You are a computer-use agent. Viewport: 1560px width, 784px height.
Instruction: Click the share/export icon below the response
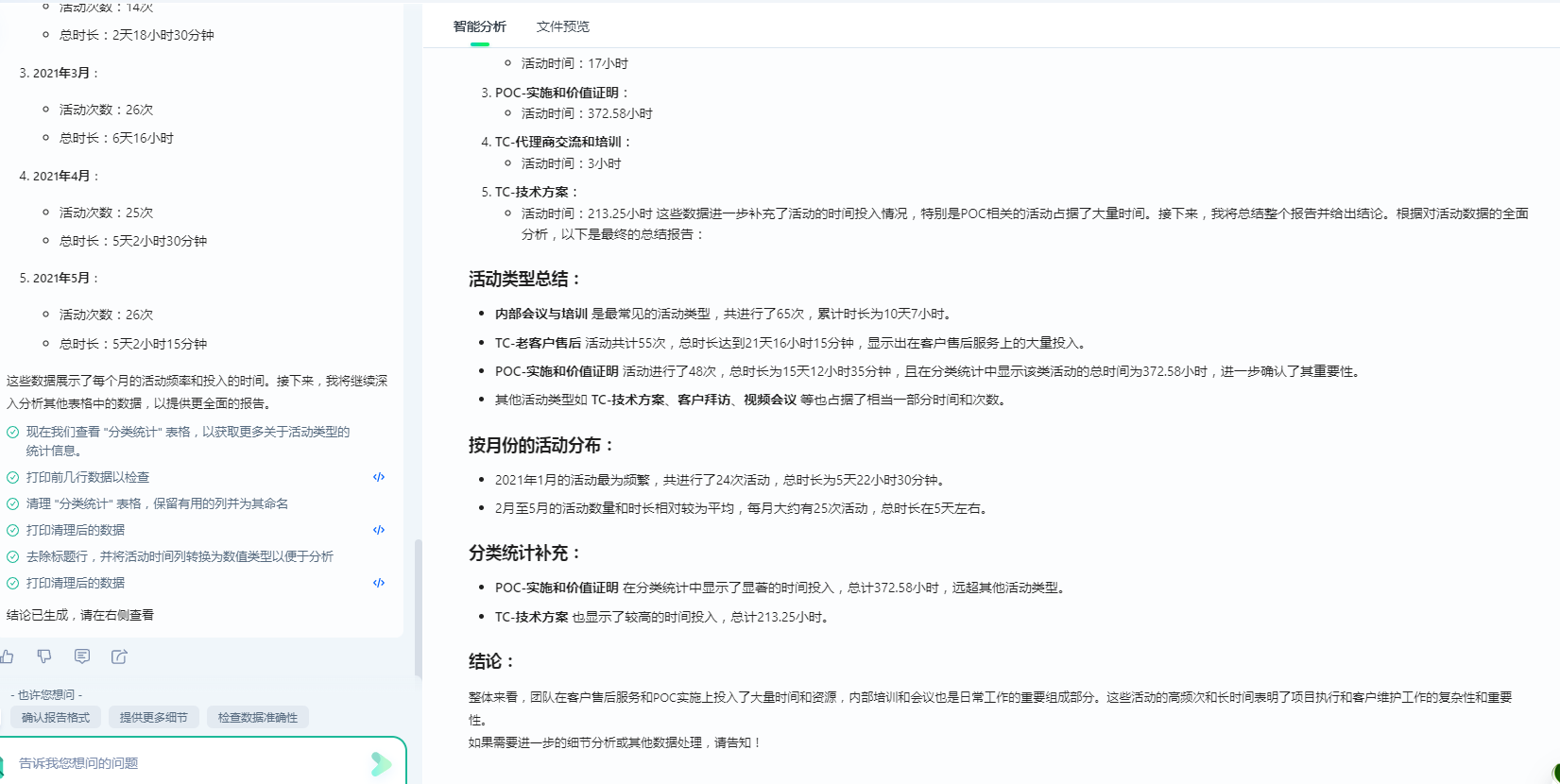tap(119, 656)
